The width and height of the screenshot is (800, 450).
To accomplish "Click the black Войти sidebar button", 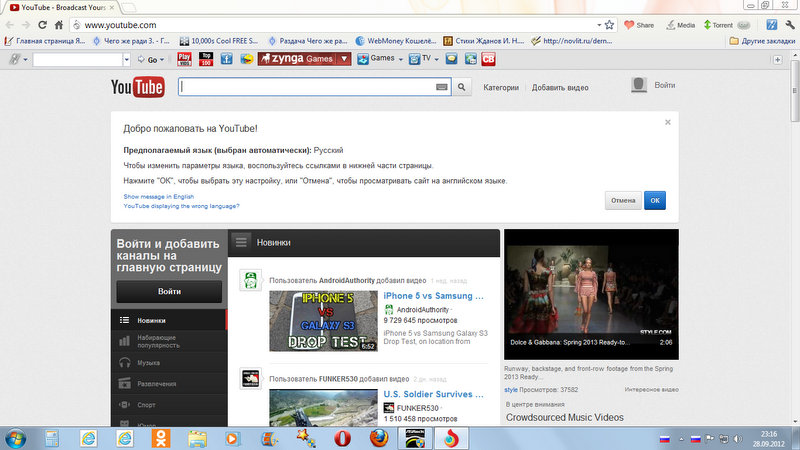I will [x=169, y=291].
